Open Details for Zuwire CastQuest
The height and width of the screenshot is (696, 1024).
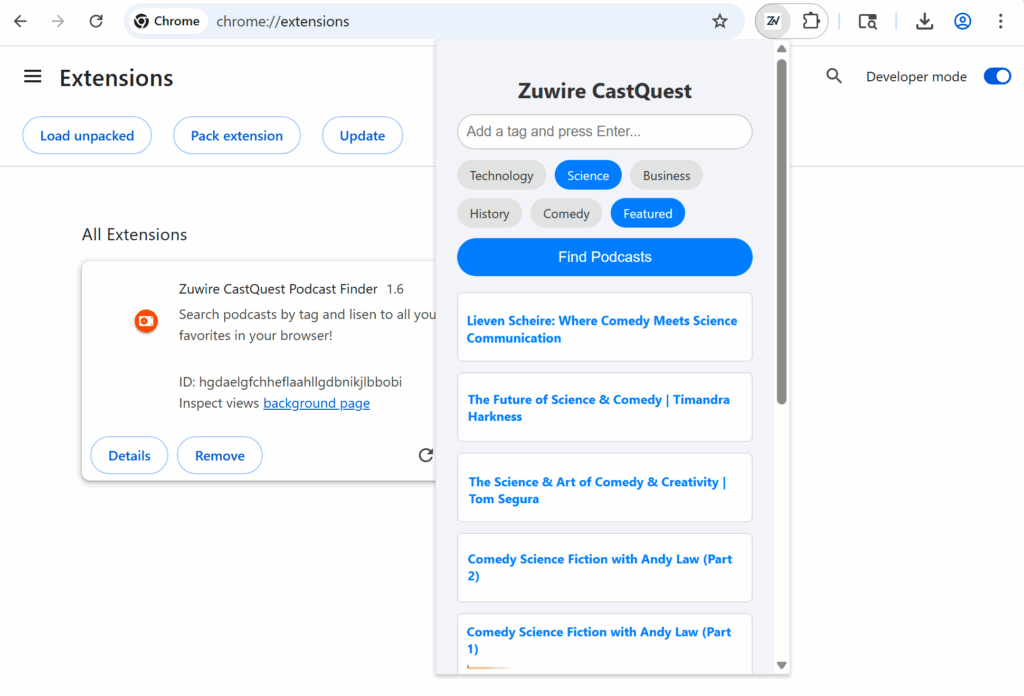point(129,456)
